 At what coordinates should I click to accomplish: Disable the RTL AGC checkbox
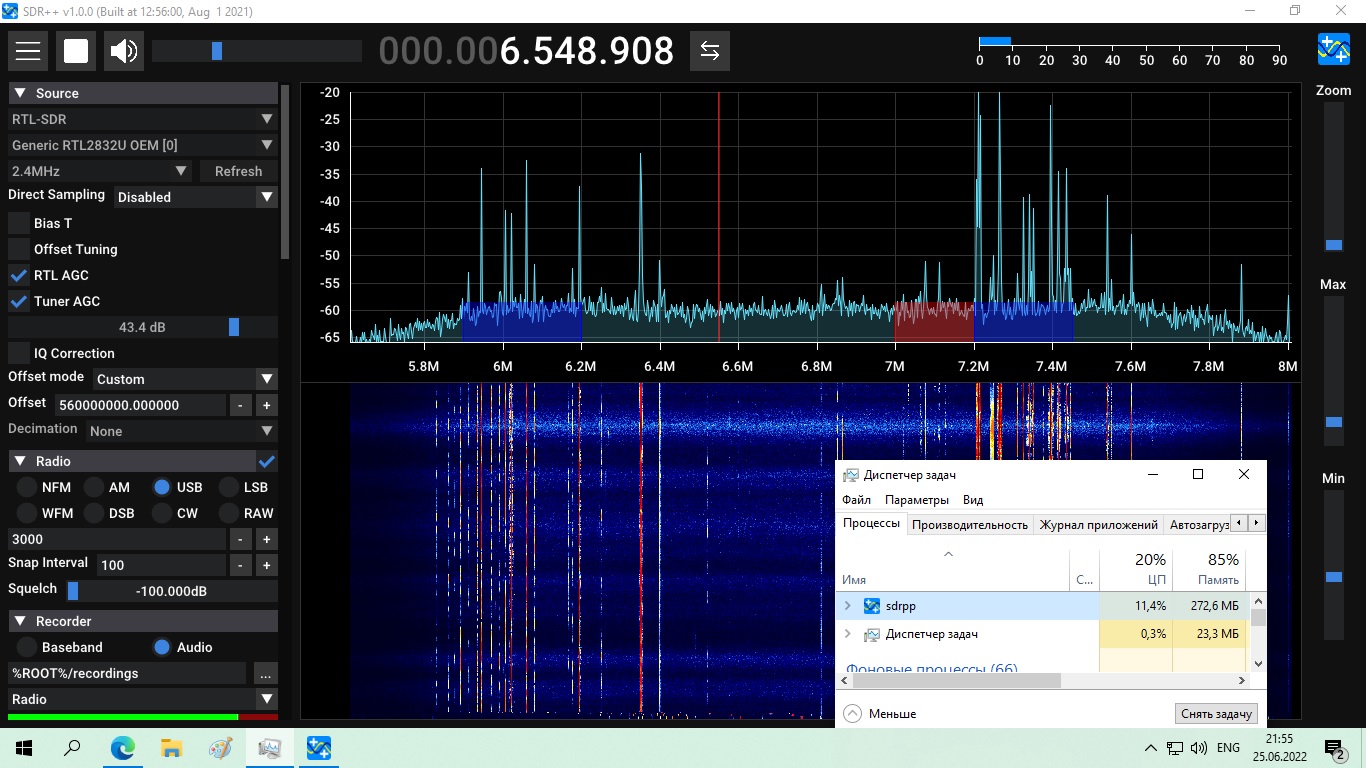tap(19, 275)
